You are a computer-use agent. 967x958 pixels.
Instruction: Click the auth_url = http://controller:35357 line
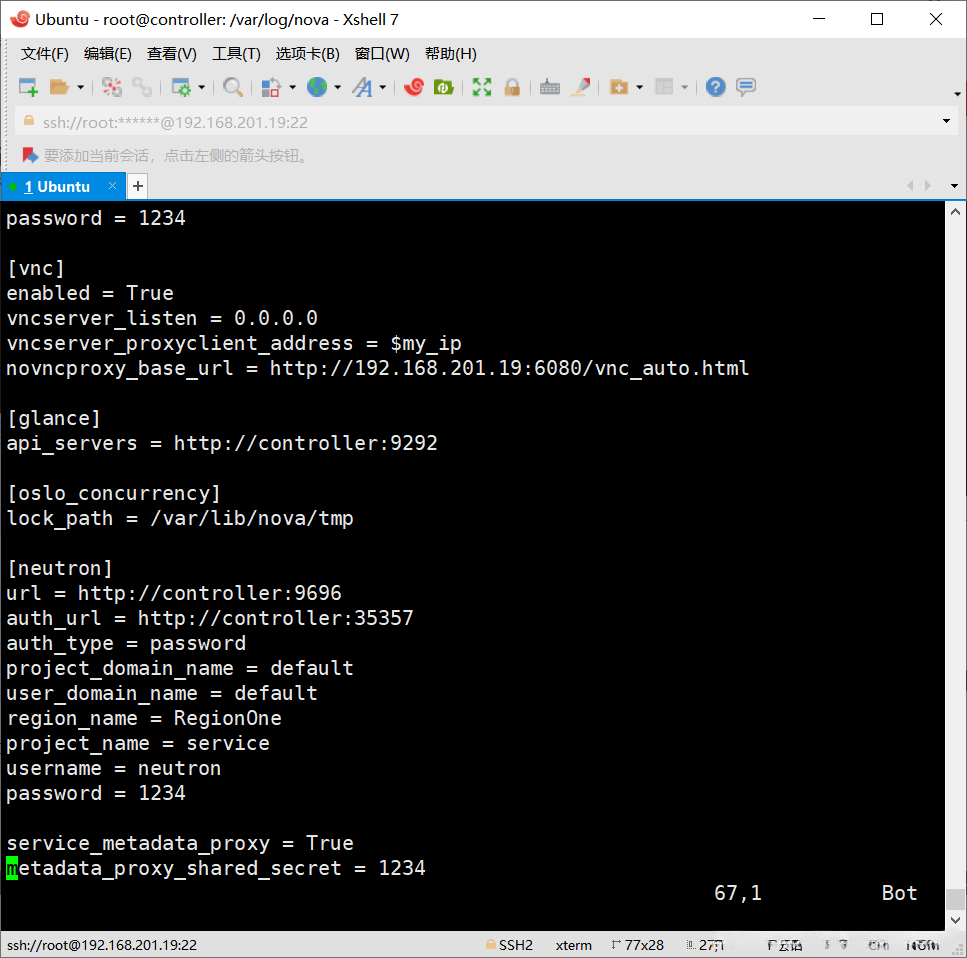click(x=210, y=618)
